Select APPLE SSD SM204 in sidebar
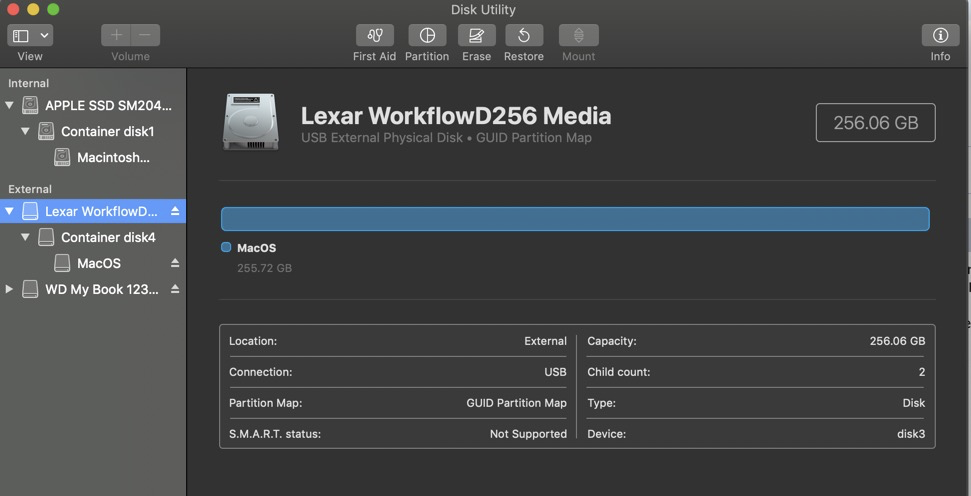This screenshot has width=971, height=496. (93, 105)
